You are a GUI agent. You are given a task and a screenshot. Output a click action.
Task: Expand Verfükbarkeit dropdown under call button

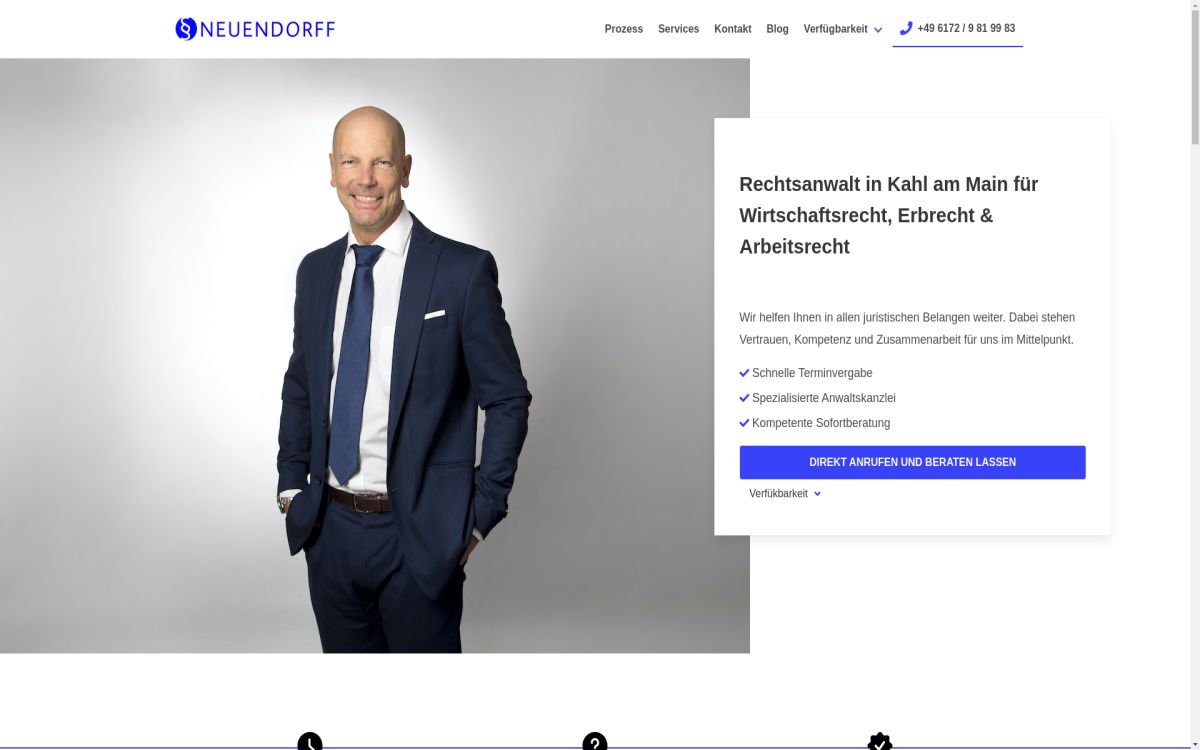[817, 494]
